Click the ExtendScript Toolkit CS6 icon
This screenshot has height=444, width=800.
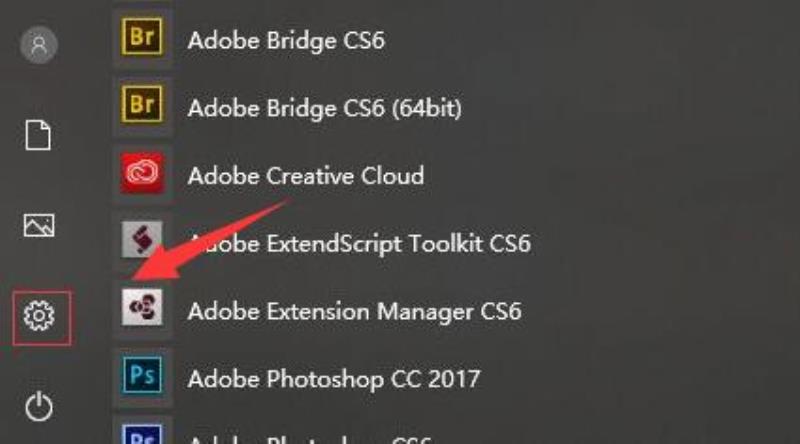click(x=142, y=239)
